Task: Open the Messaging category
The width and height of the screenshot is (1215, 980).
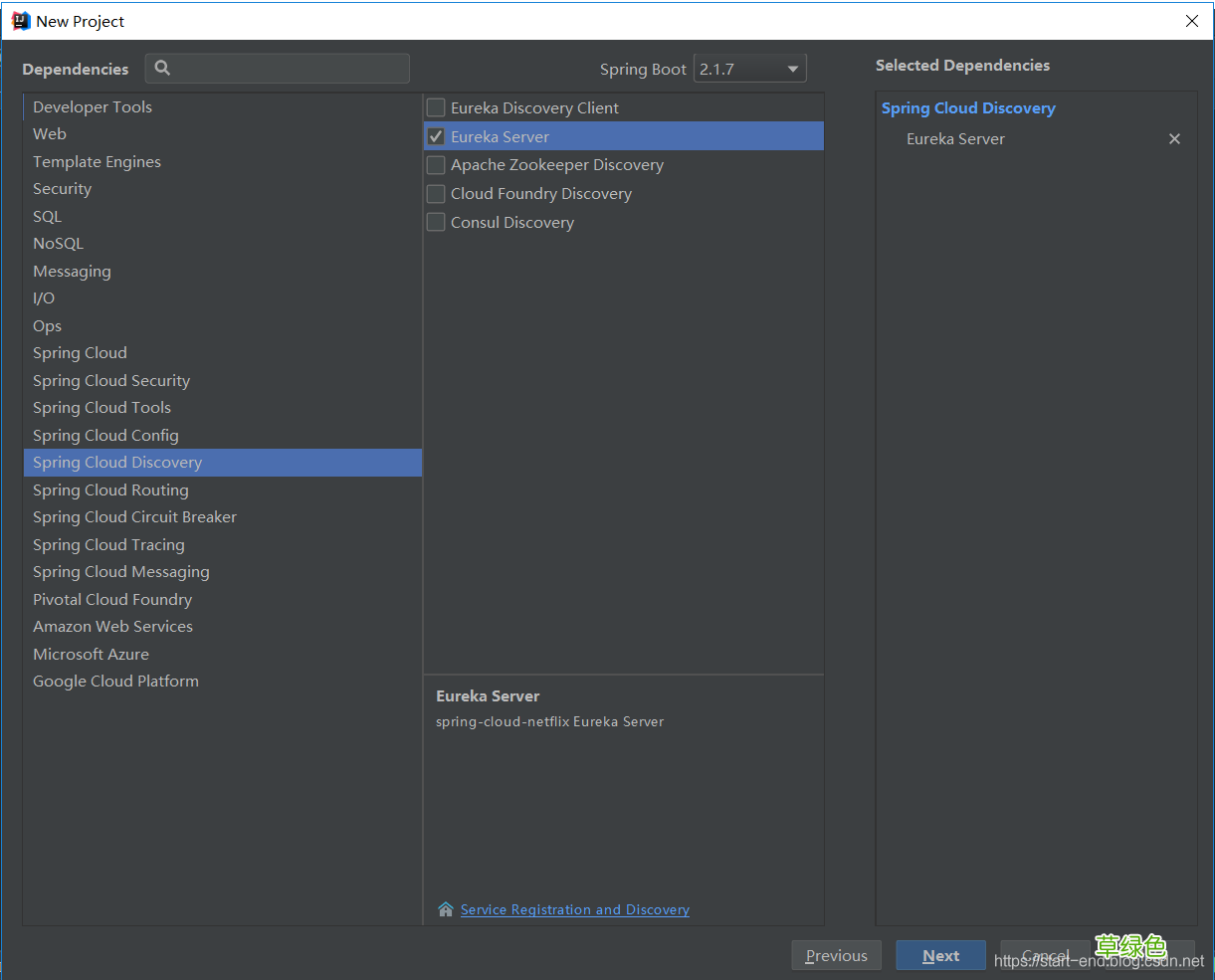Action: 223,272
